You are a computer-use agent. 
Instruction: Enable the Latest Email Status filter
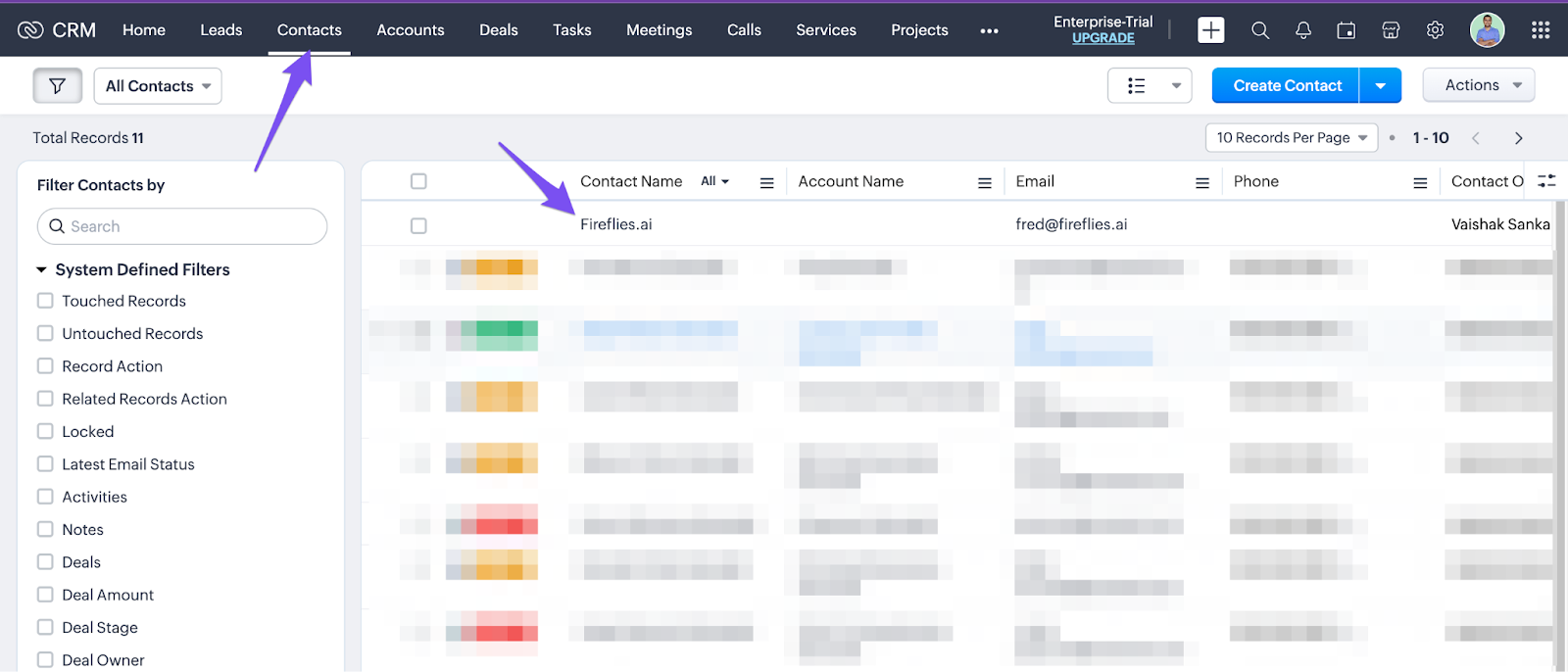[x=45, y=464]
